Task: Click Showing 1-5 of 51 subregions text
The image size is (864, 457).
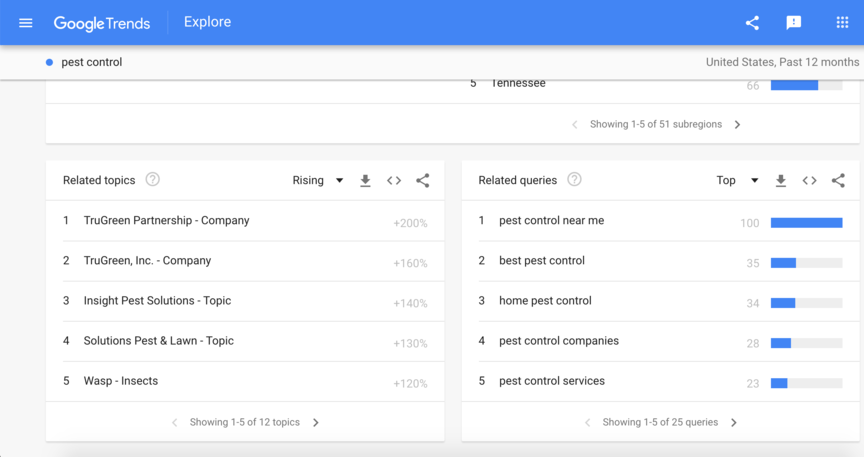Action: pos(656,125)
